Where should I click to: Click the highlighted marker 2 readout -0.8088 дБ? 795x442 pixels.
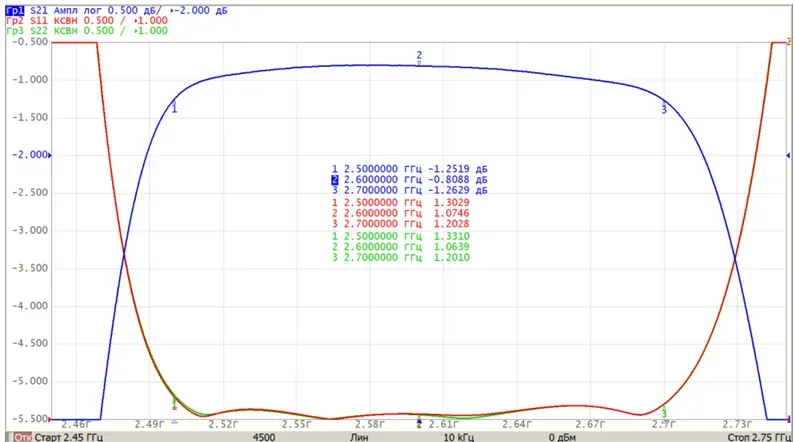(x=457, y=179)
